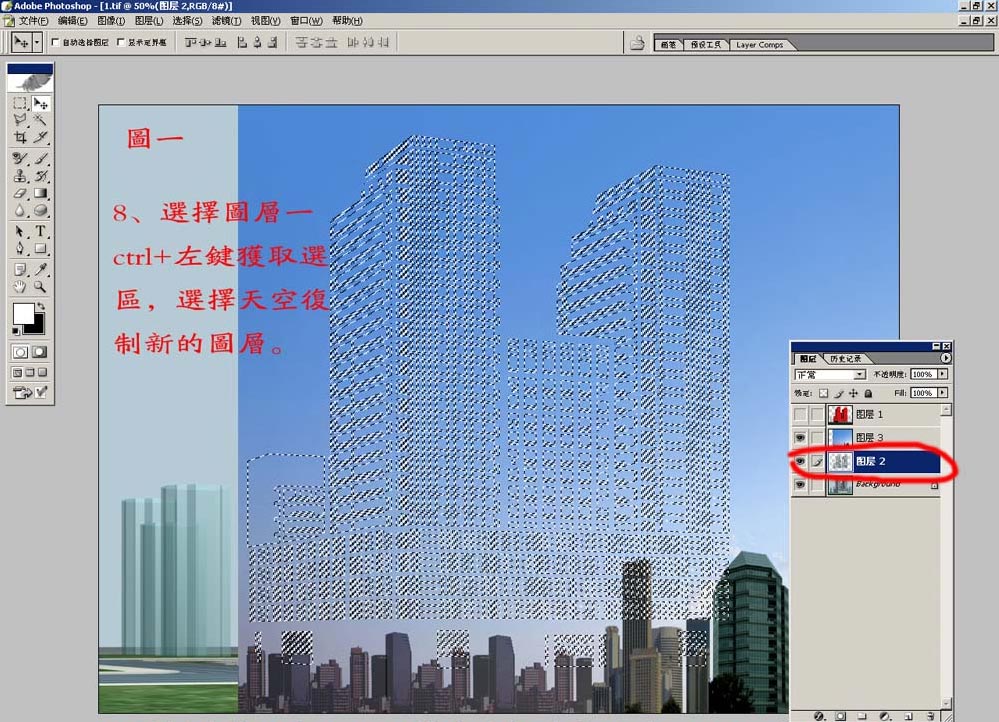Toggle lock transparent pixels
999x722 pixels.
tap(824, 393)
